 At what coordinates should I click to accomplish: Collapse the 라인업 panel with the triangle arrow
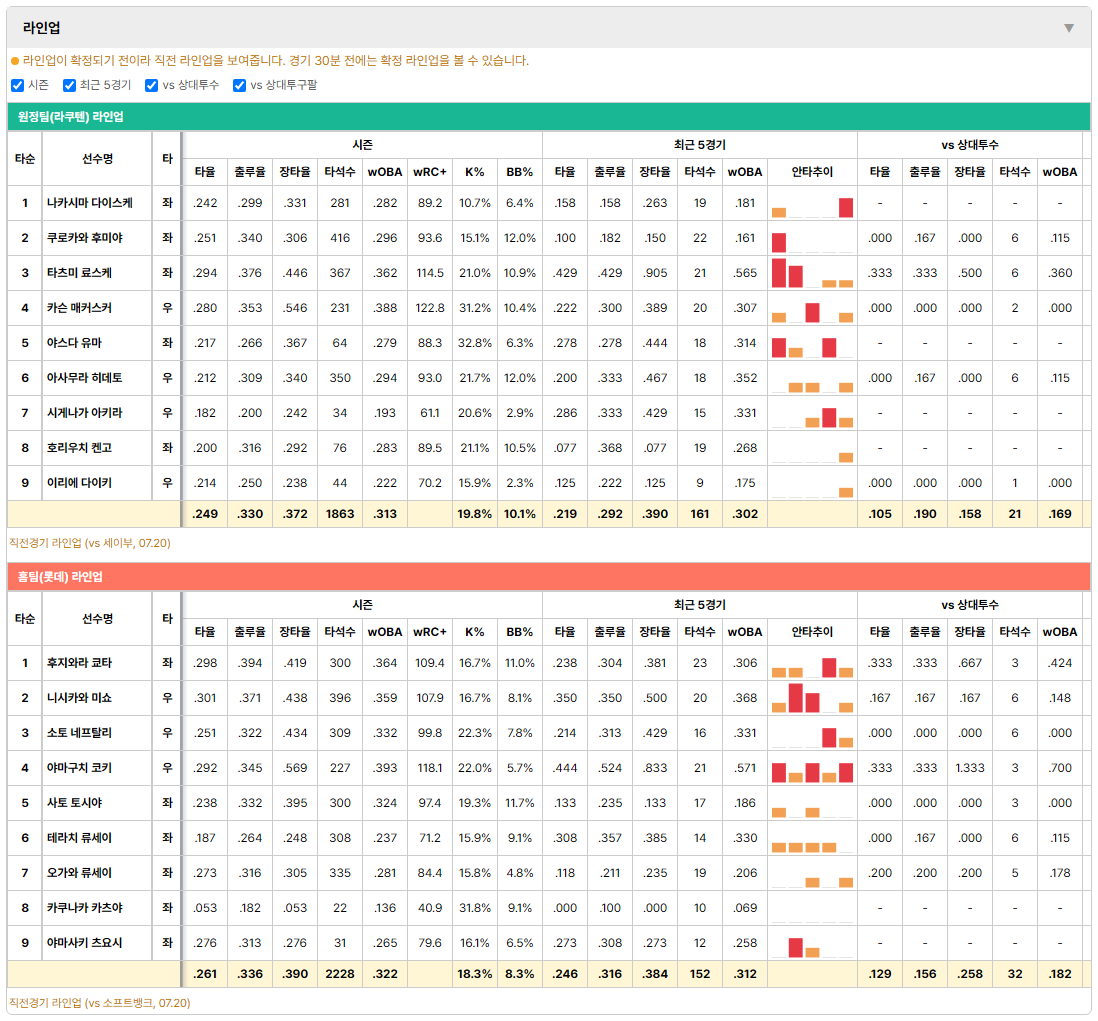point(1069,28)
